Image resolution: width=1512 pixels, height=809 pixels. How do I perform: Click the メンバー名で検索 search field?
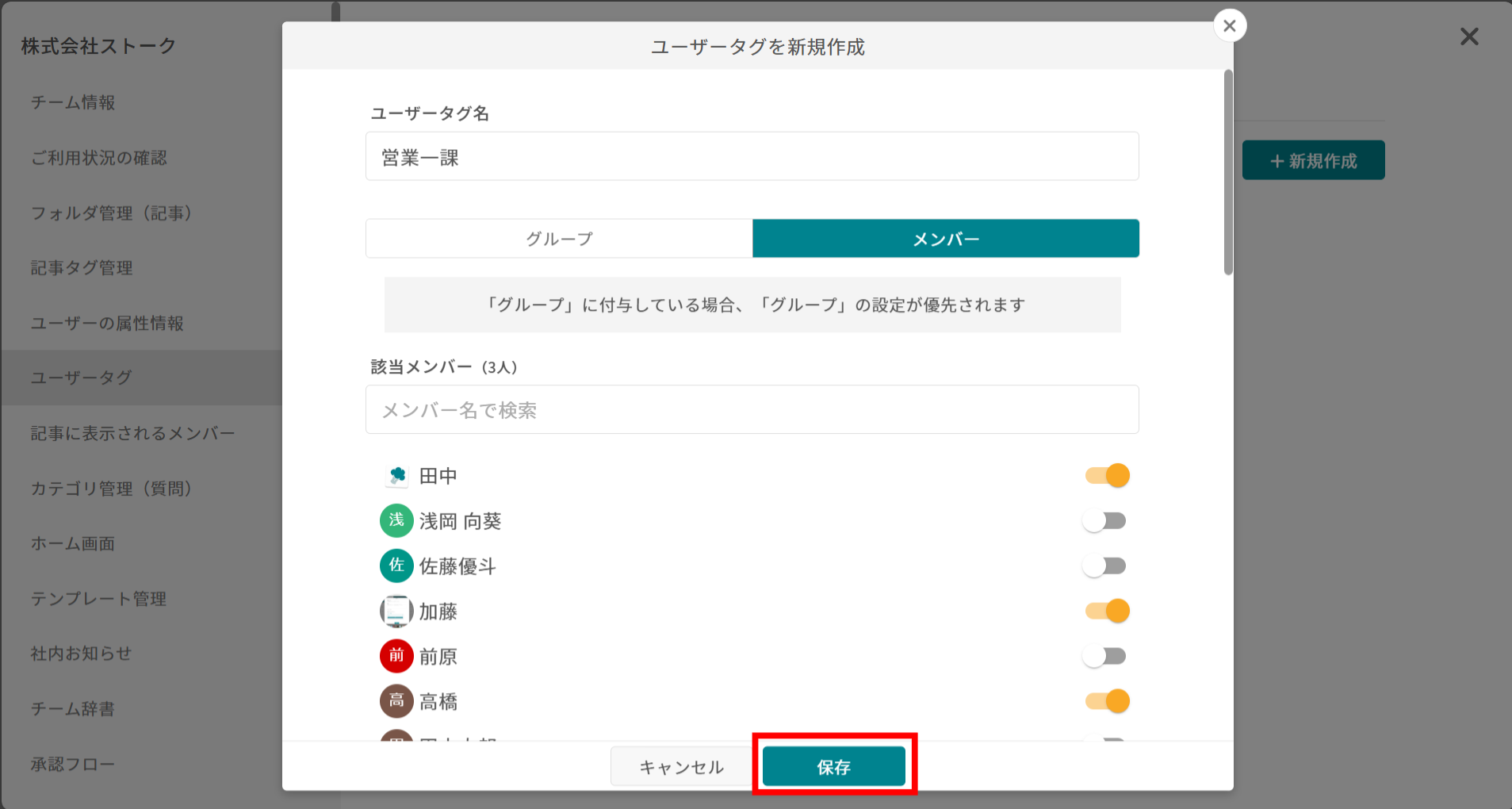point(751,410)
